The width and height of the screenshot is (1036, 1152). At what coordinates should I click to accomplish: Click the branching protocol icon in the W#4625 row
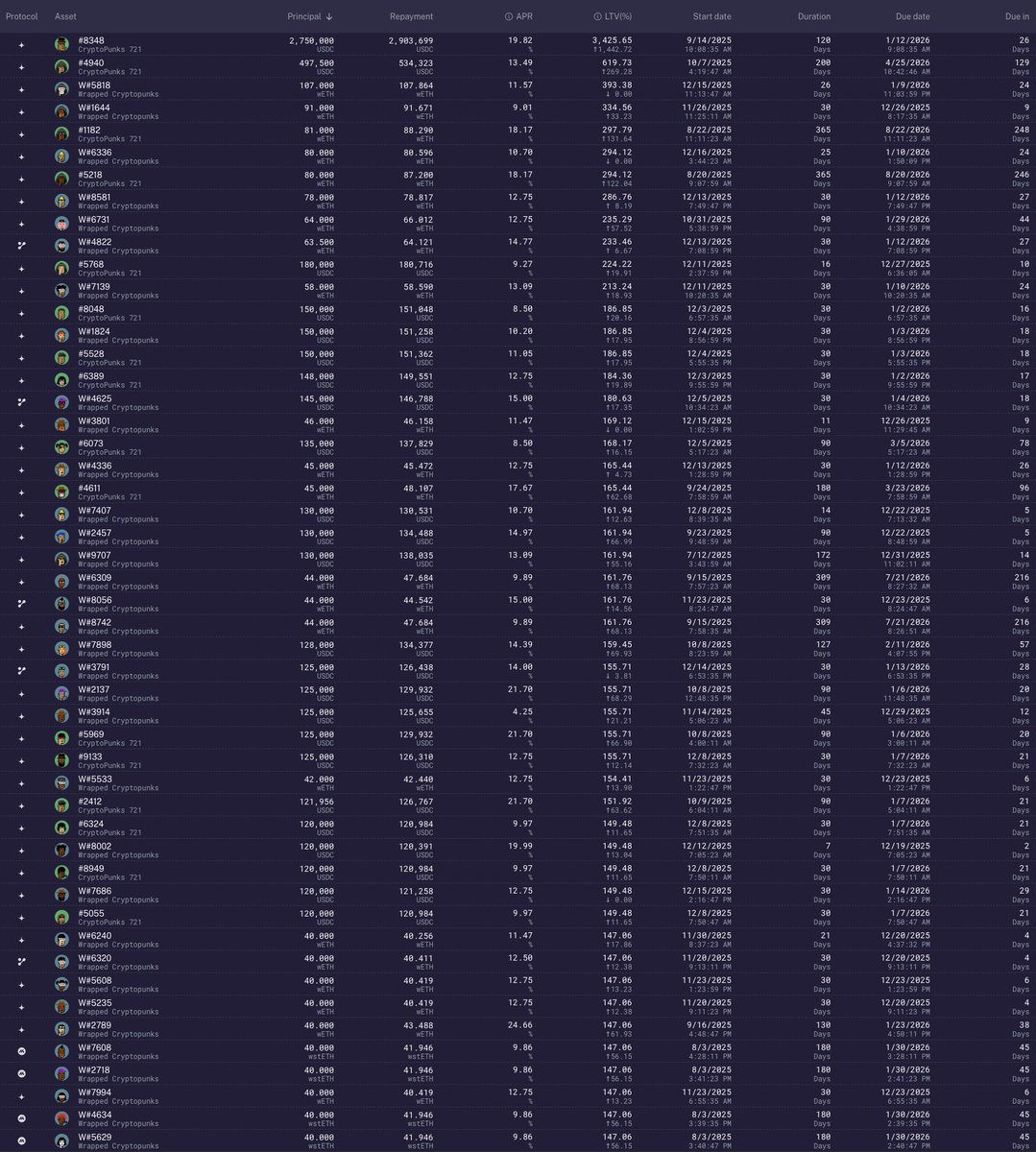coord(22,402)
